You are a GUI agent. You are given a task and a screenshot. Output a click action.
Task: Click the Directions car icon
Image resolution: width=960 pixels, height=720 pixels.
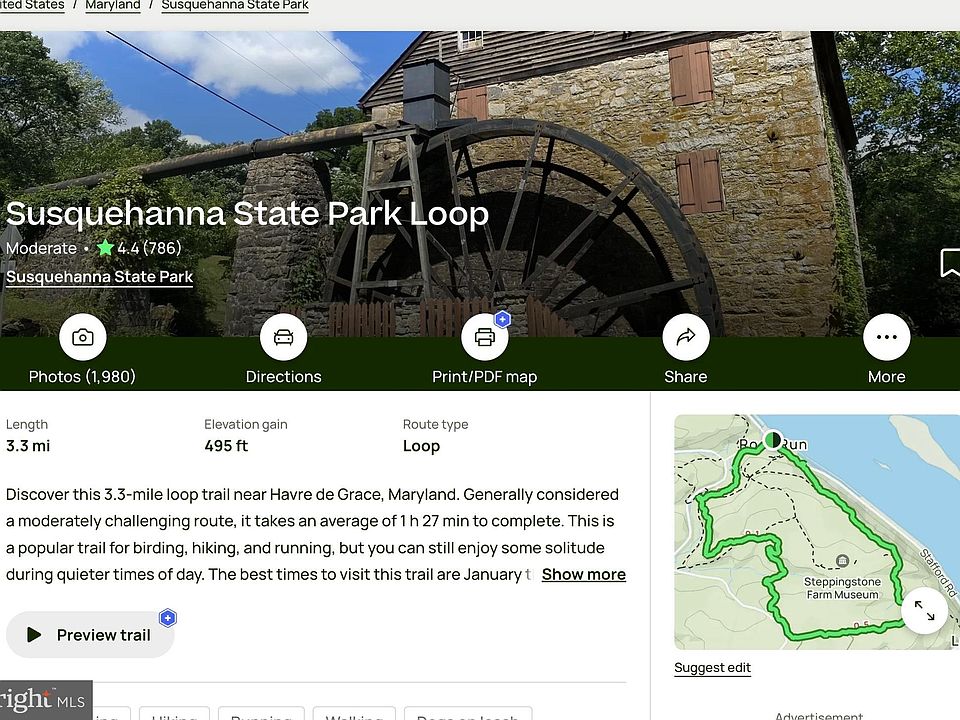coord(283,337)
